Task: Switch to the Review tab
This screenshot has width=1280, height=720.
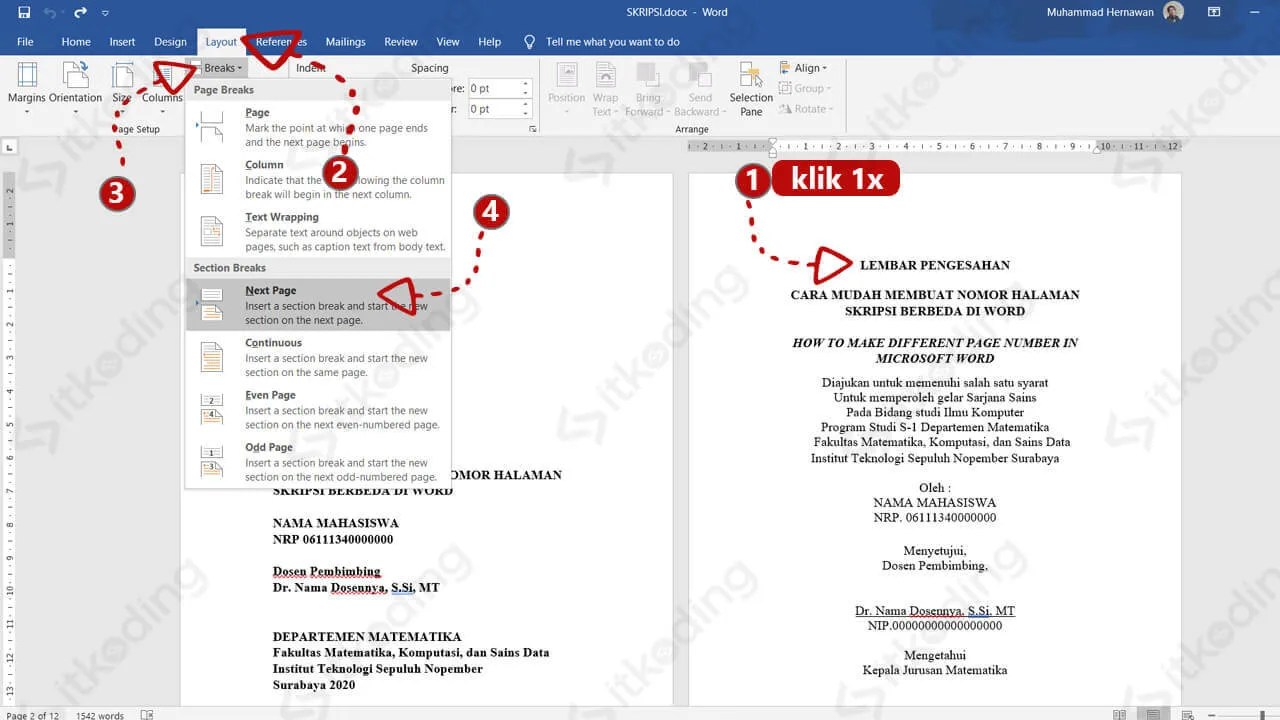Action: click(x=401, y=42)
